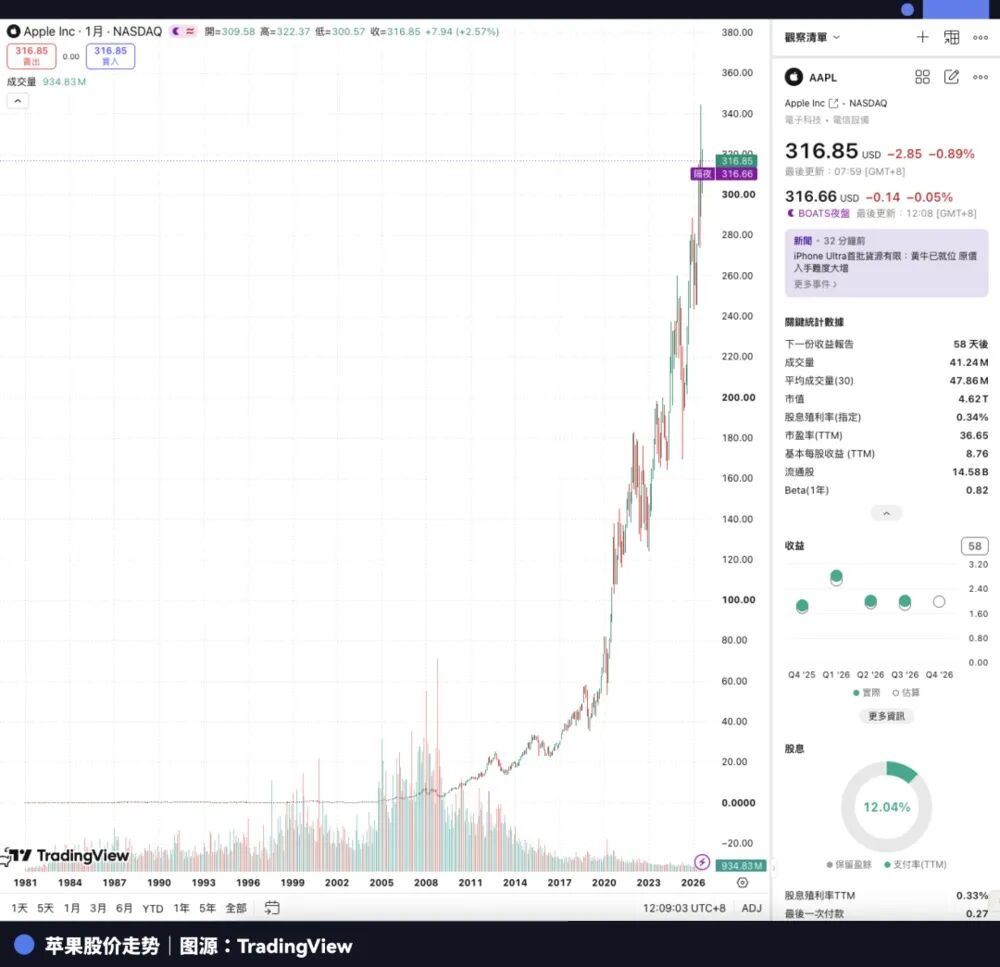Select the 6月 time range
The image size is (1000, 967).
point(124,908)
